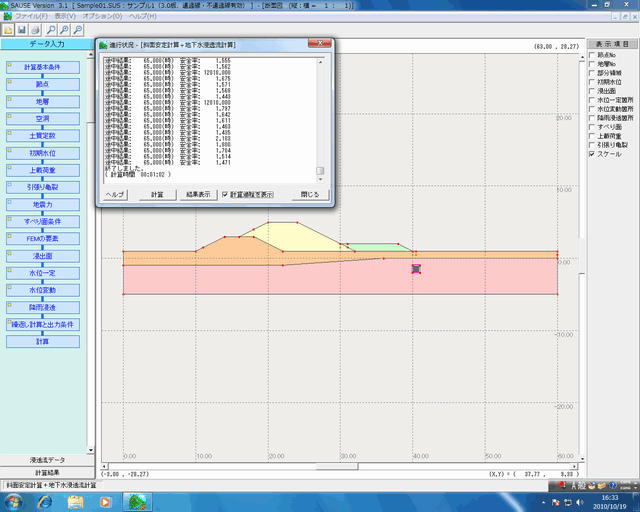Click ヘルプ button in progress dialog

(x=115, y=195)
